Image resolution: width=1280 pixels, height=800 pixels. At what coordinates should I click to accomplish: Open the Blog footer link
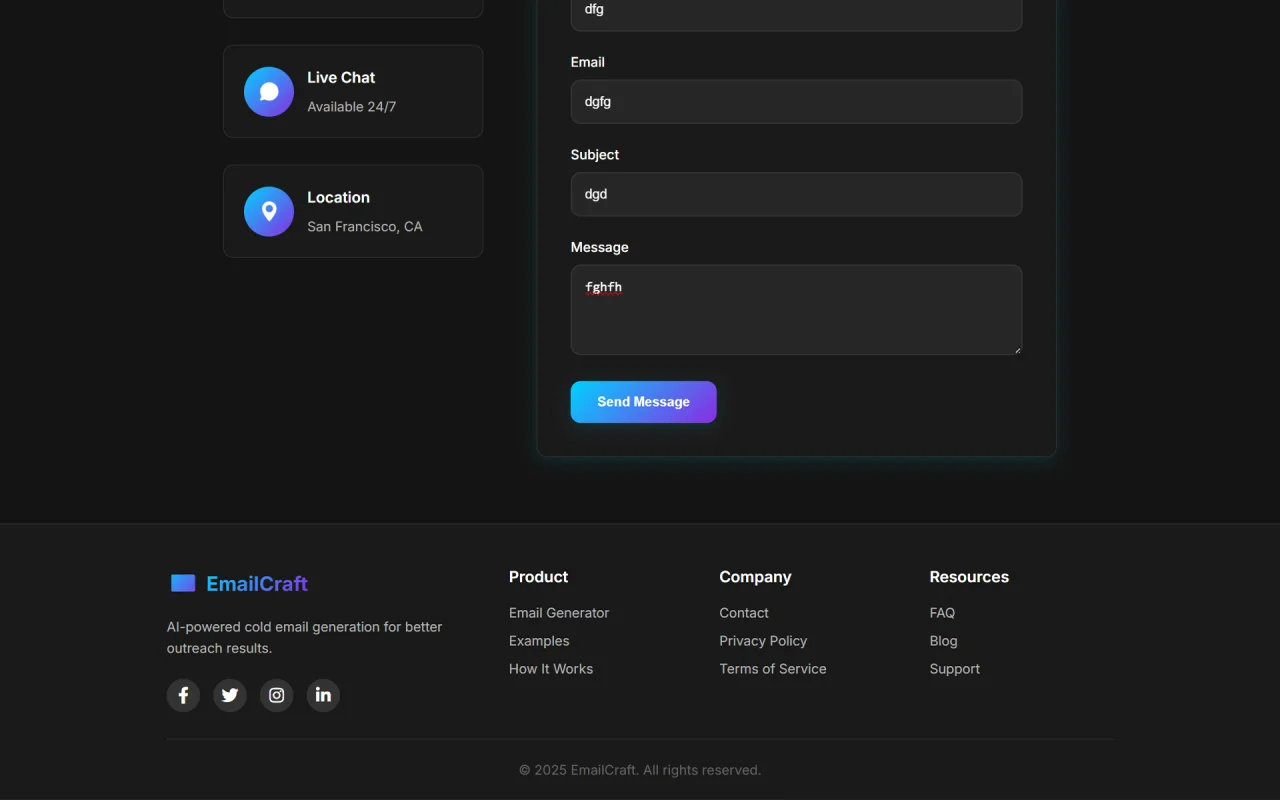coord(943,641)
